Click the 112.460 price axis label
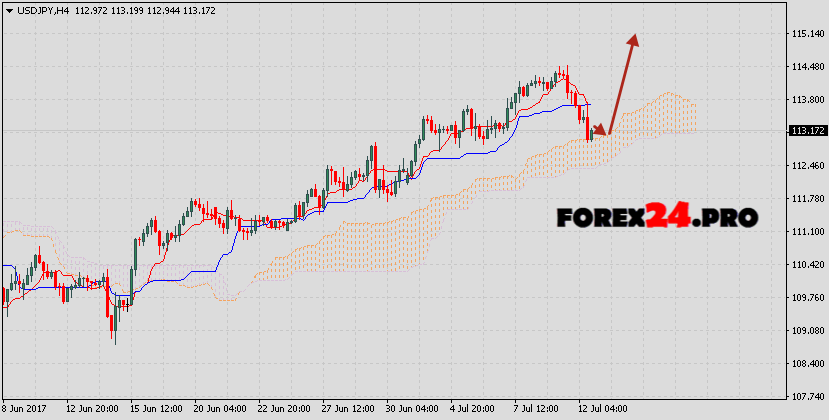Image resolution: width=829 pixels, height=420 pixels. click(x=806, y=165)
